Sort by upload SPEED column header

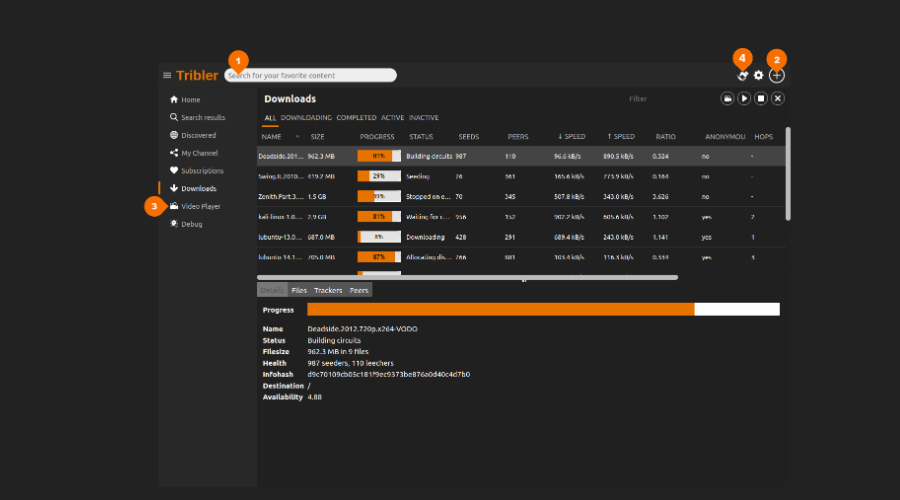(x=621, y=137)
